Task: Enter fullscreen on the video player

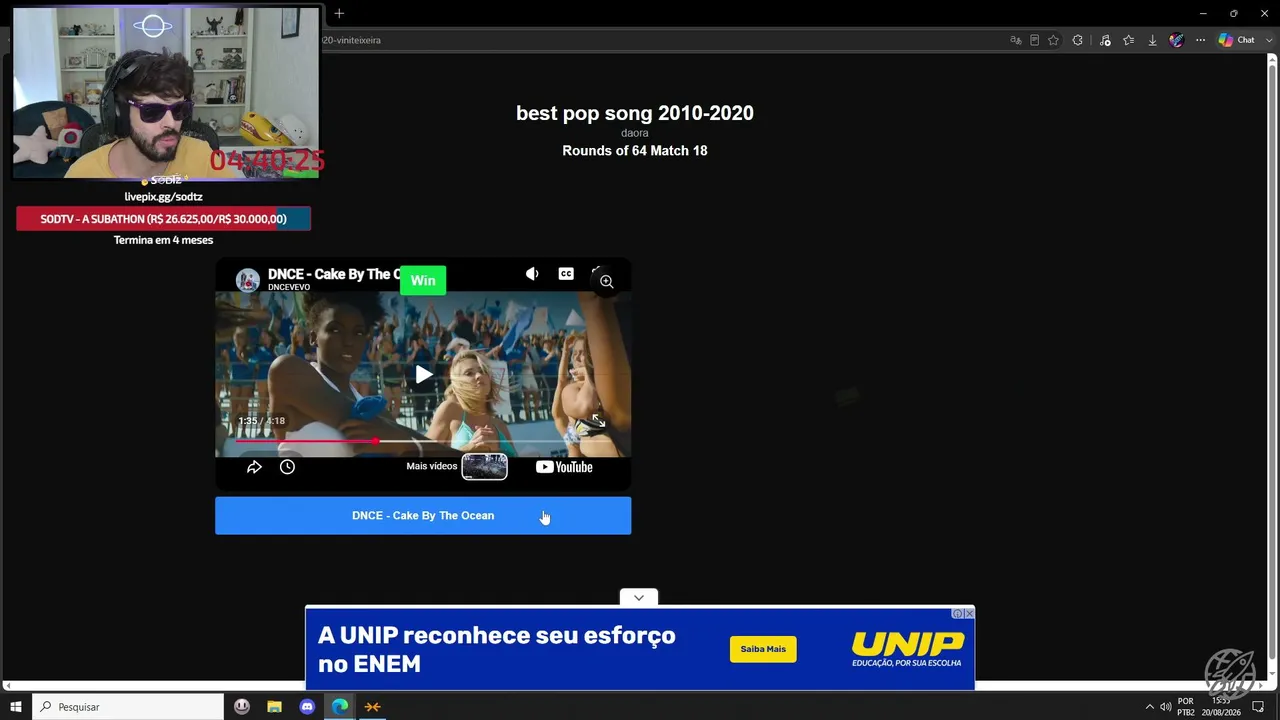Action: [597, 421]
